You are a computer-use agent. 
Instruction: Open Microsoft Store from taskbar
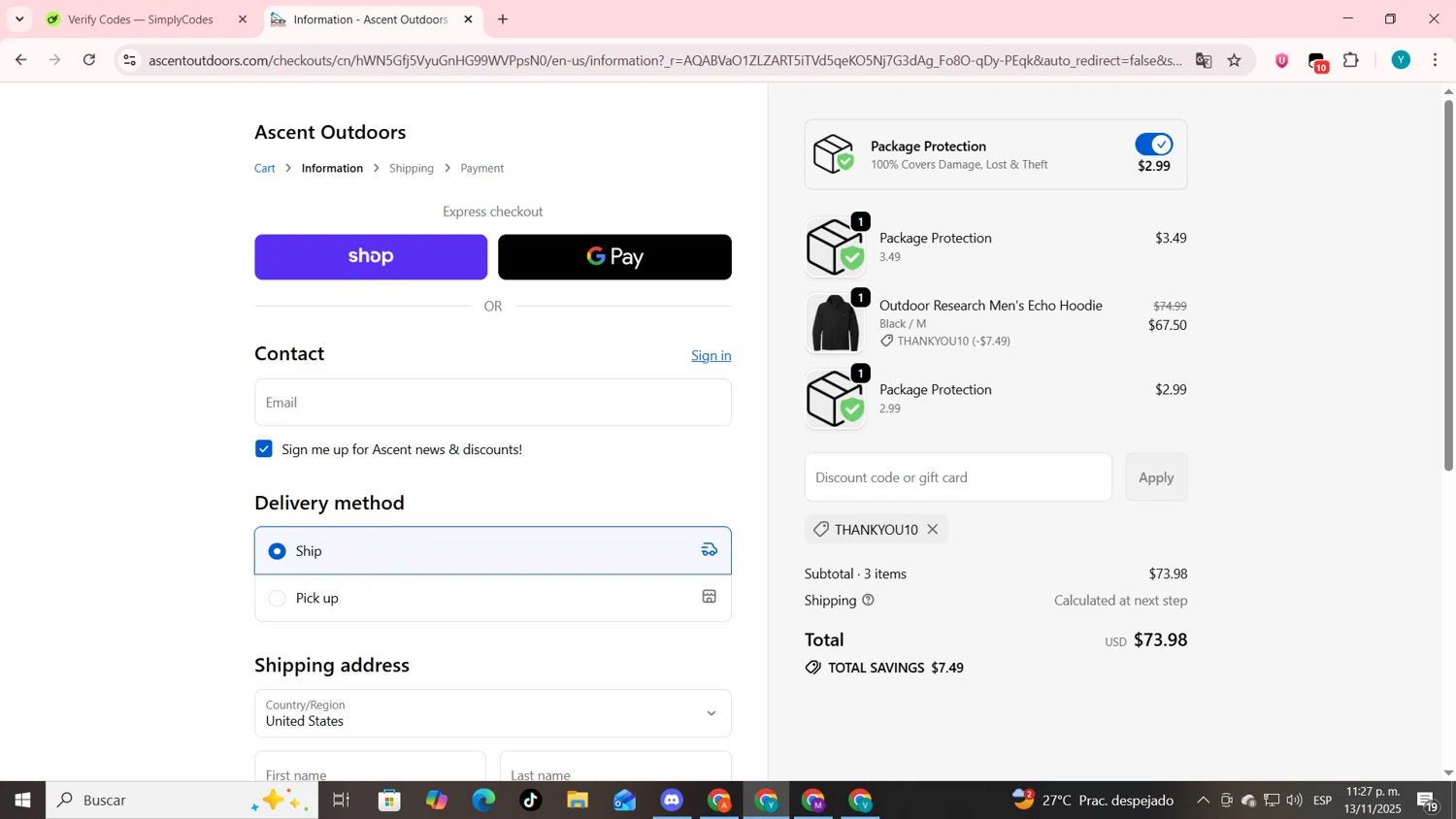tap(390, 801)
